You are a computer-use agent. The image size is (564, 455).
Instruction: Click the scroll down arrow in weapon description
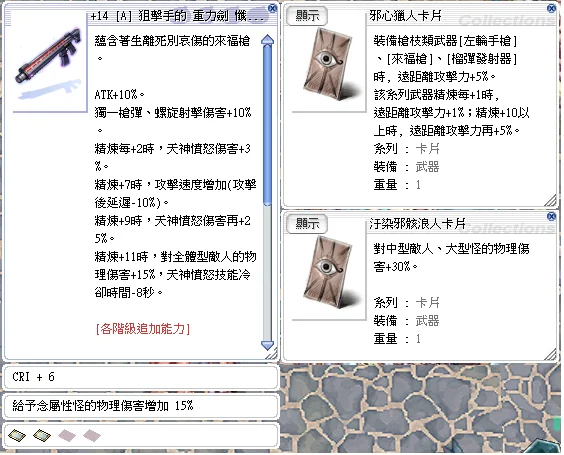(x=267, y=345)
